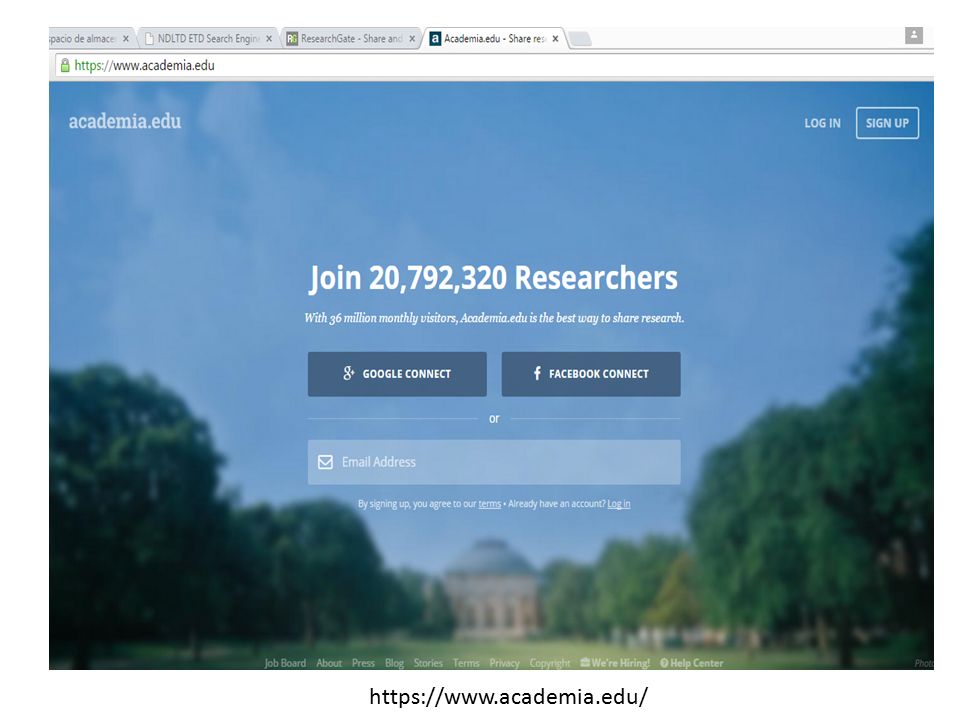The height and width of the screenshot is (720, 960).
Task: Close the NDLTD ETD Search Engine tab
Action: point(269,39)
